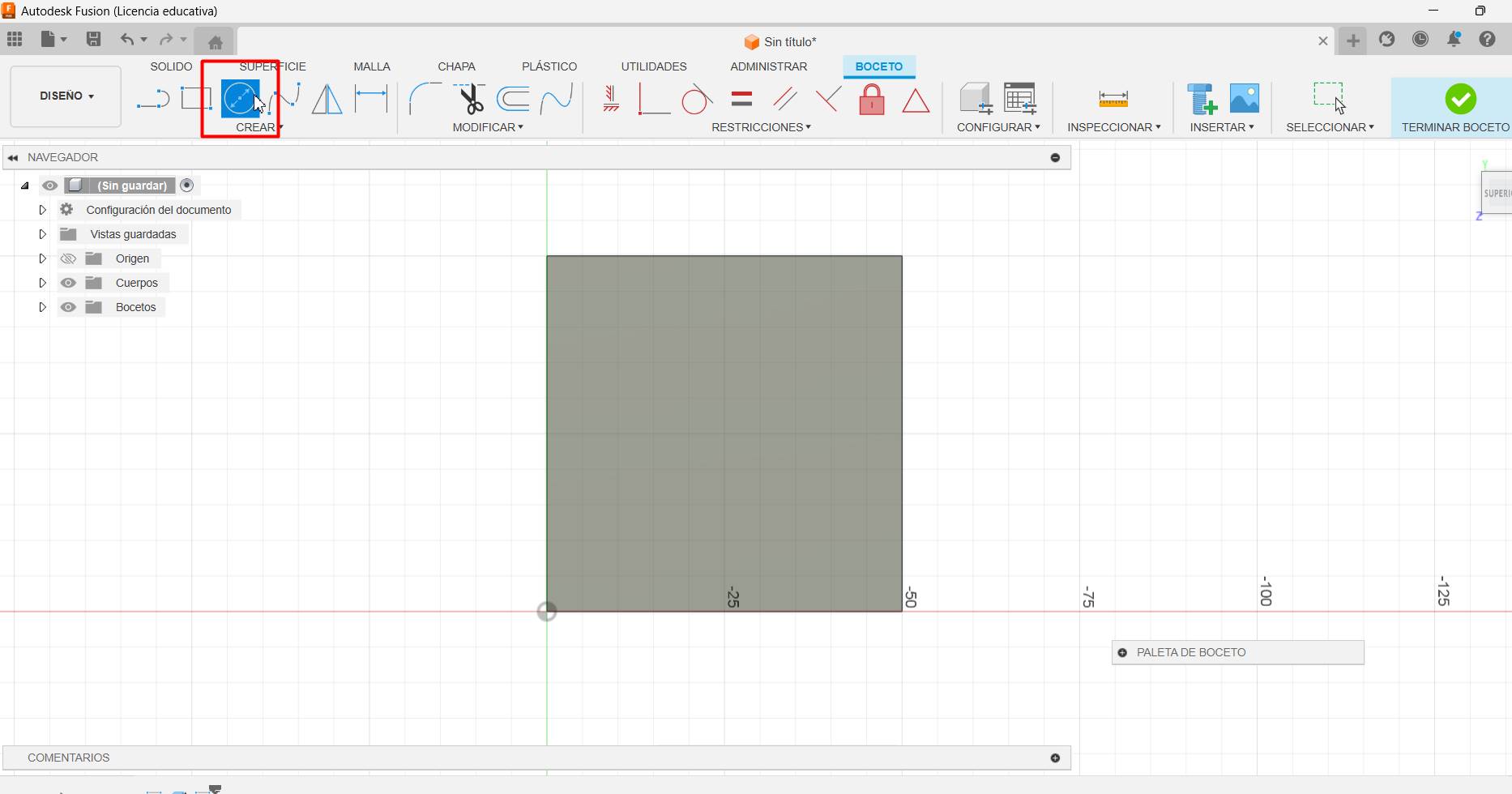Viewport: 1512px width, 794px height.
Task: Activate the Circle sketch tool
Action: click(x=241, y=99)
